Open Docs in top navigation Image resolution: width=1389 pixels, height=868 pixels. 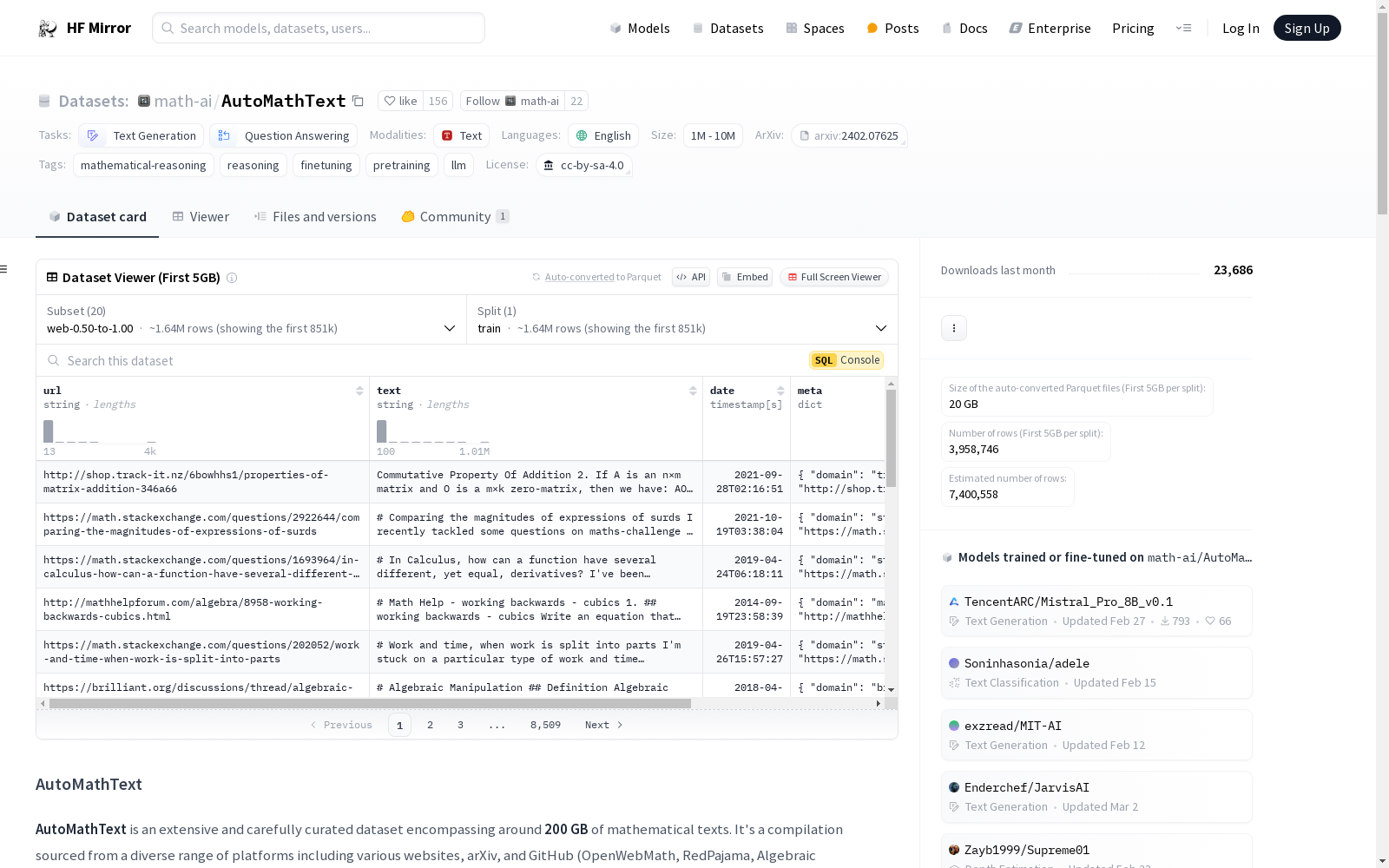[x=964, y=28]
